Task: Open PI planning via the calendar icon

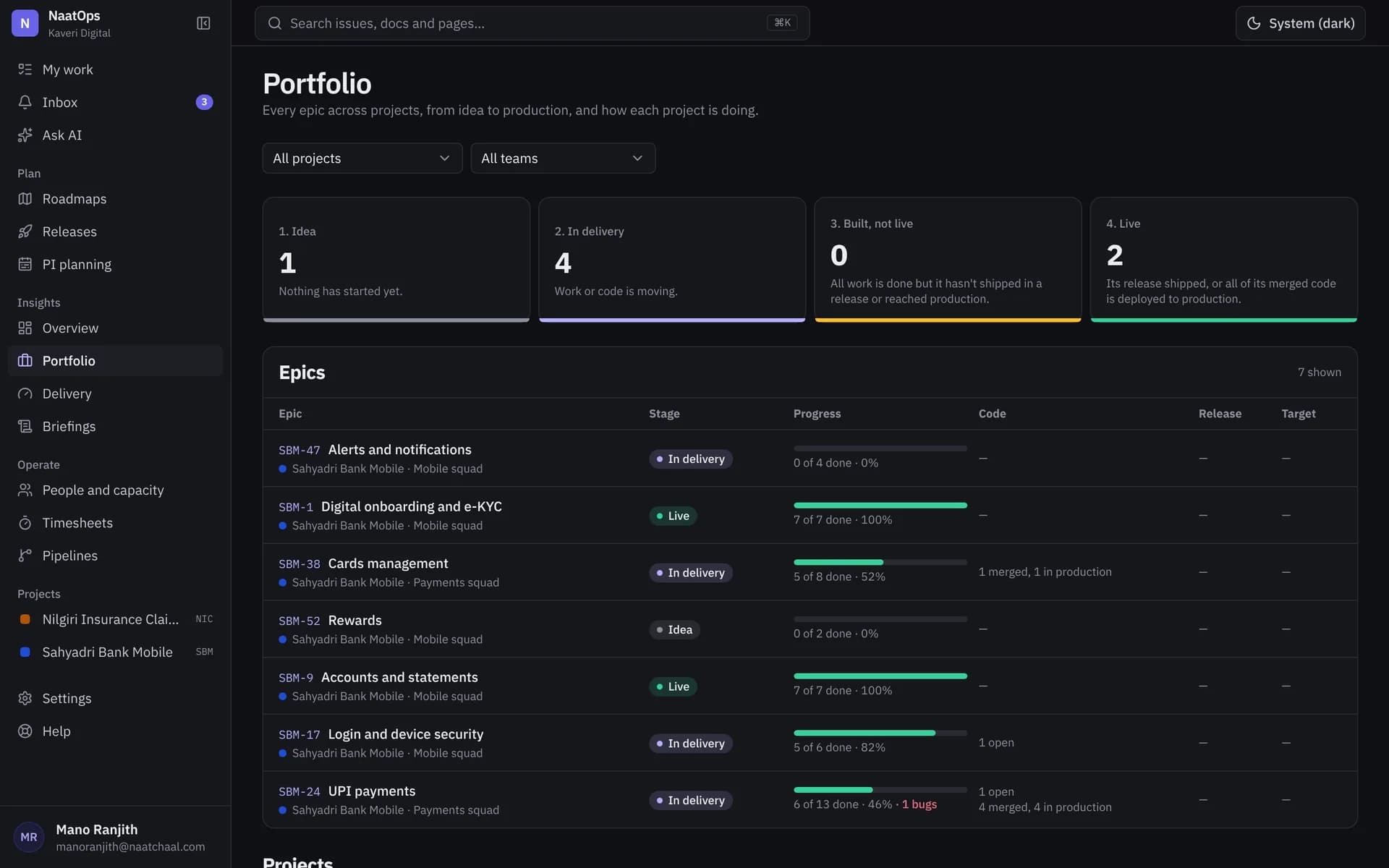Action: [25, 264]
